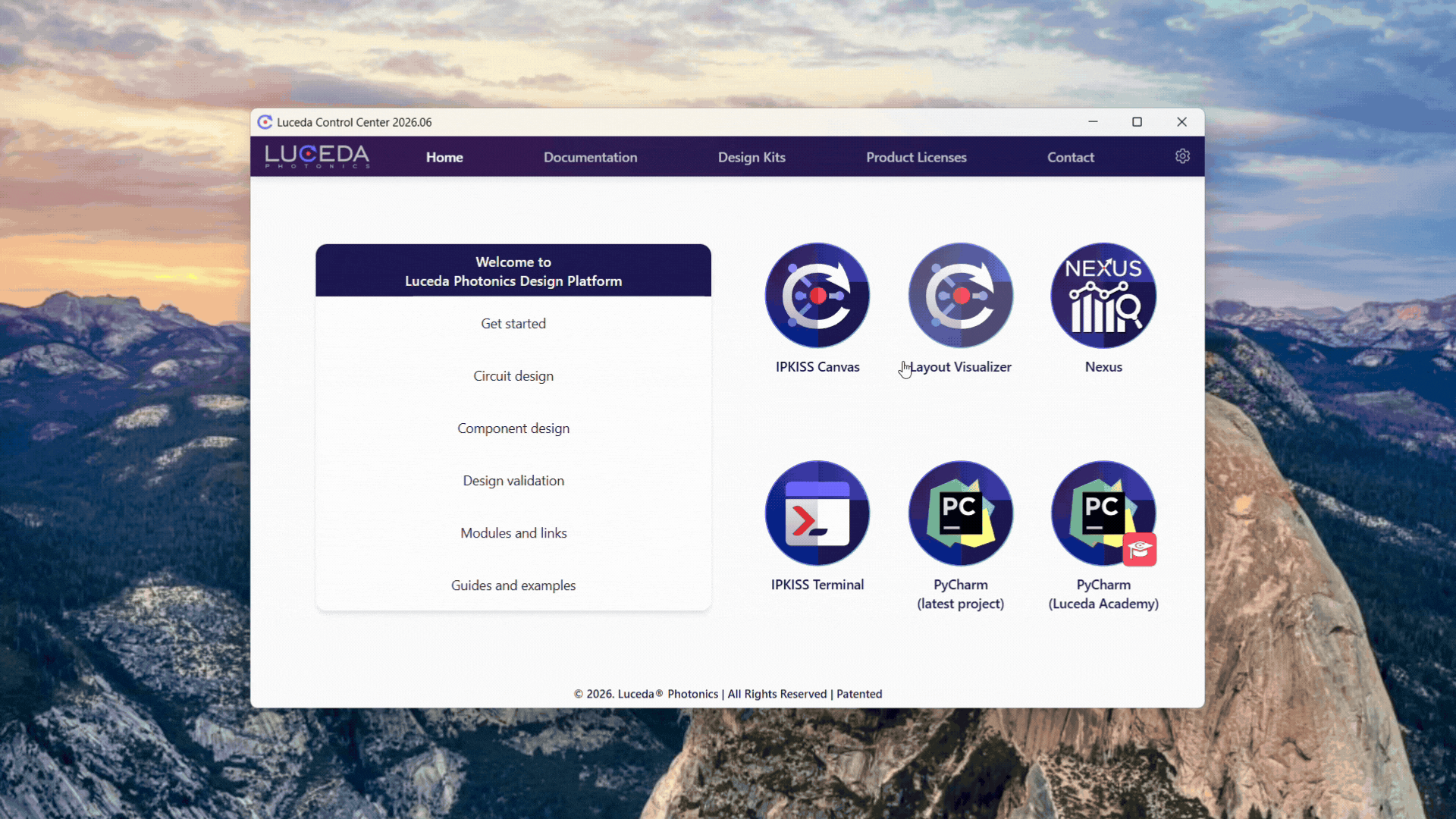Click the Luceda Photonics logo
Viewport: 1456px width, 819px height.
(x=317, y=156)
